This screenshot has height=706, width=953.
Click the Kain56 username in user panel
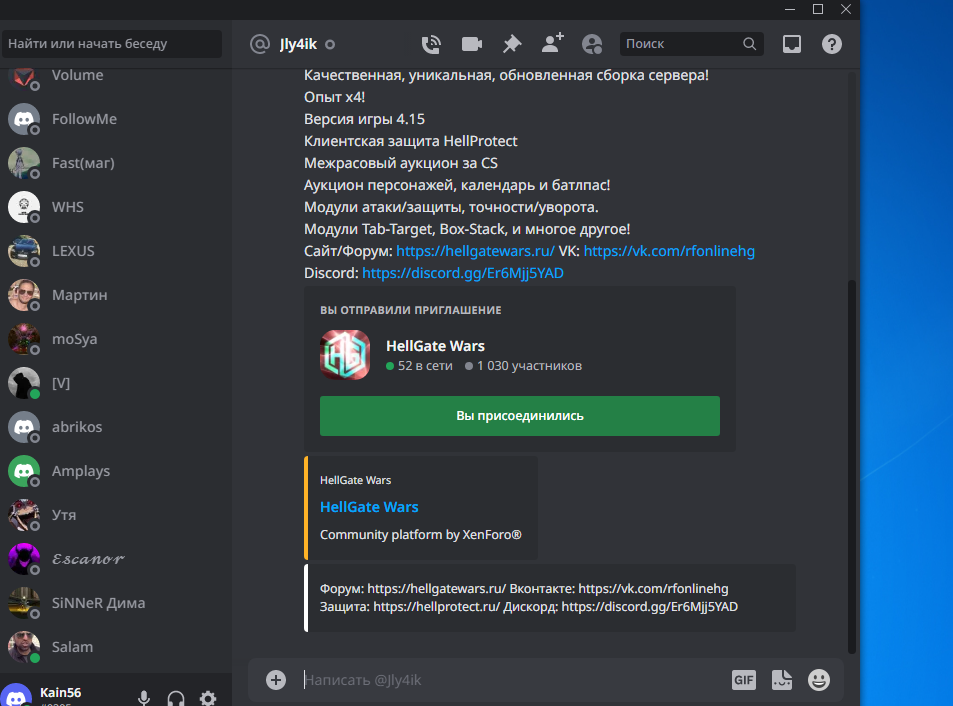pyautogui.click(x=61, y=693)
